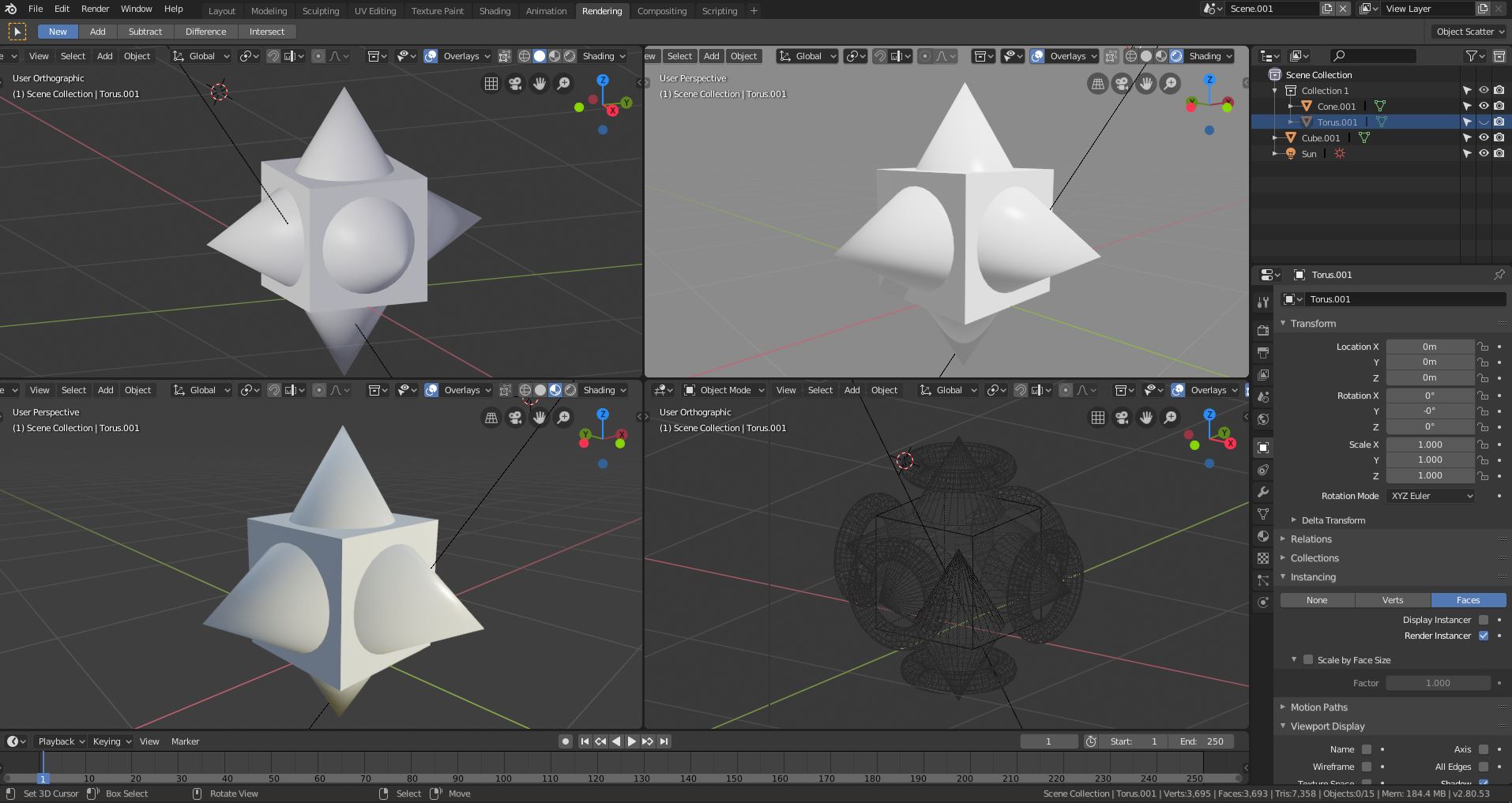Switch to the Sculpting workspace tab
The height and width of the screenshot is (803, 1512).
coord(321,11)
